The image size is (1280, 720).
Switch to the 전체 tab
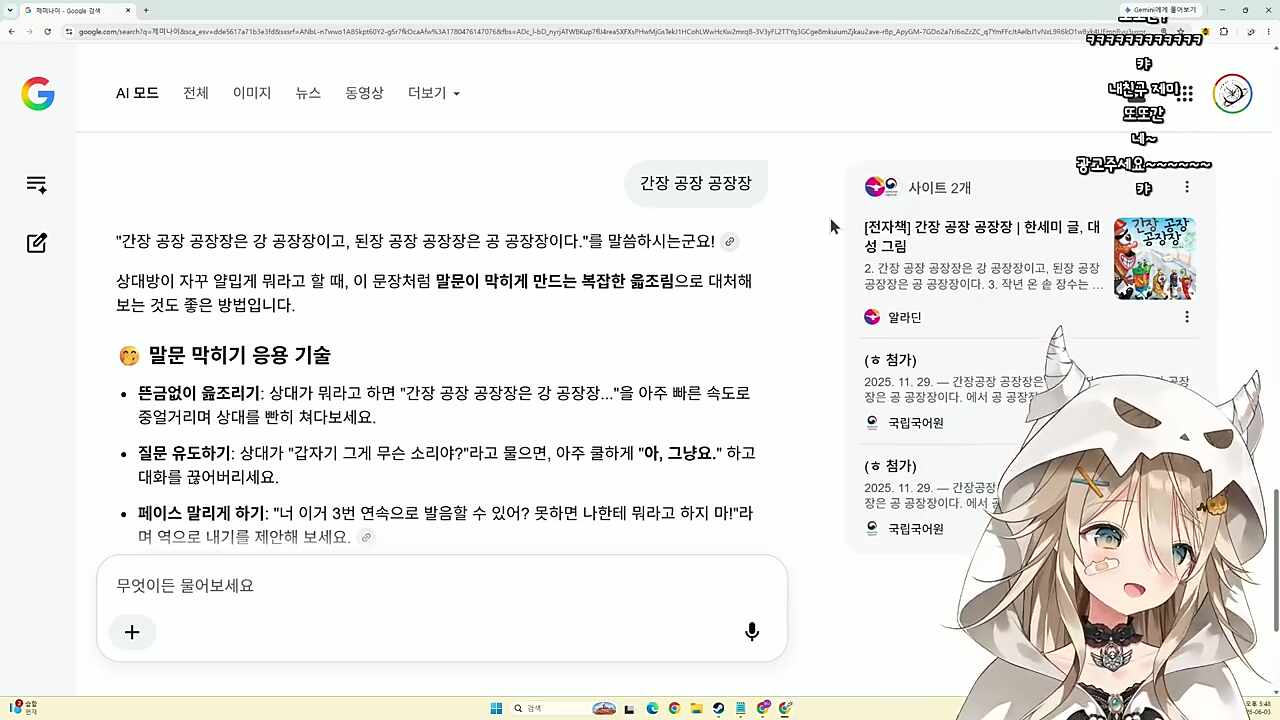[x=196, y=93]
